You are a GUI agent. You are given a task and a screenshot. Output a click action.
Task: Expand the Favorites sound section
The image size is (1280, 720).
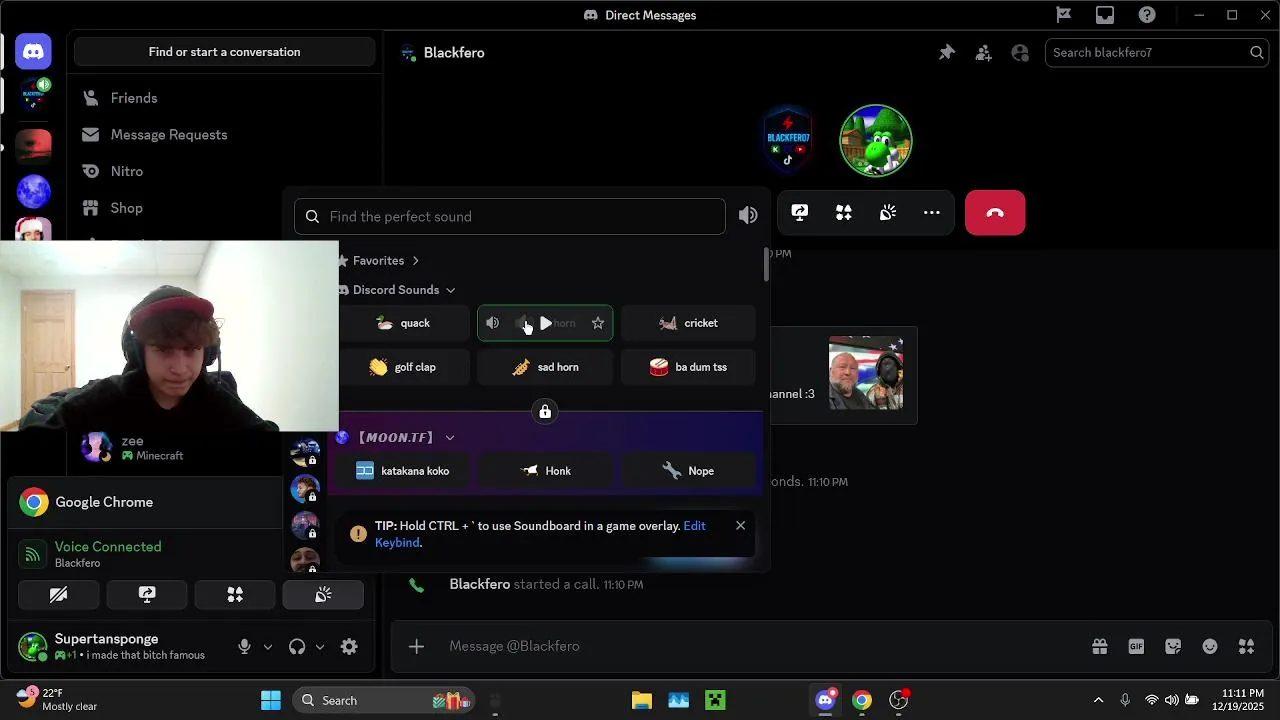point(378,260)
